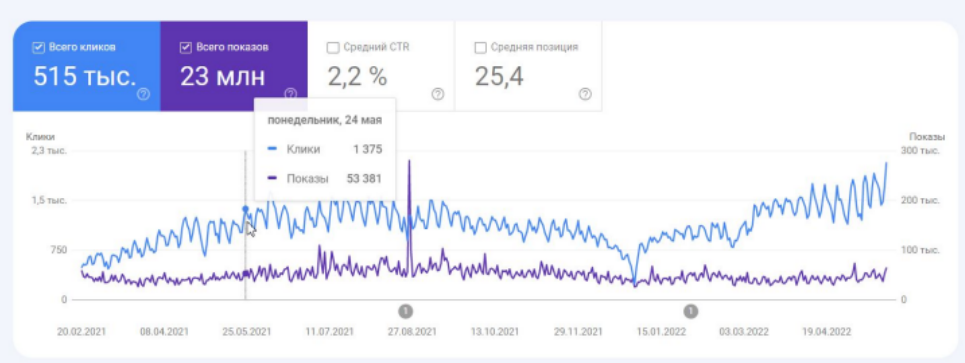Uncheck the Всего кликов checkbox
This screenshot has height=363, width=965.
point(38,48)
